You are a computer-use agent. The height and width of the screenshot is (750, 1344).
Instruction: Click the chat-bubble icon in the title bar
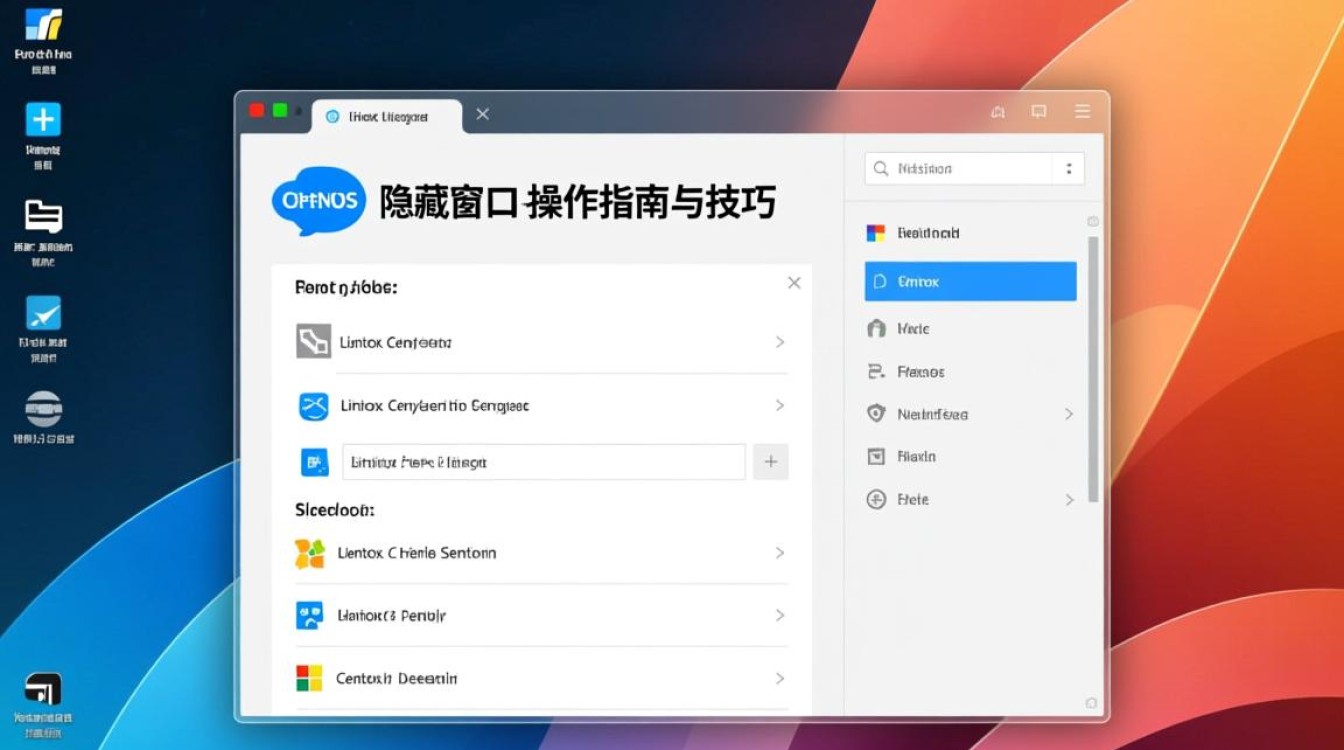[x=1039, y=112]
